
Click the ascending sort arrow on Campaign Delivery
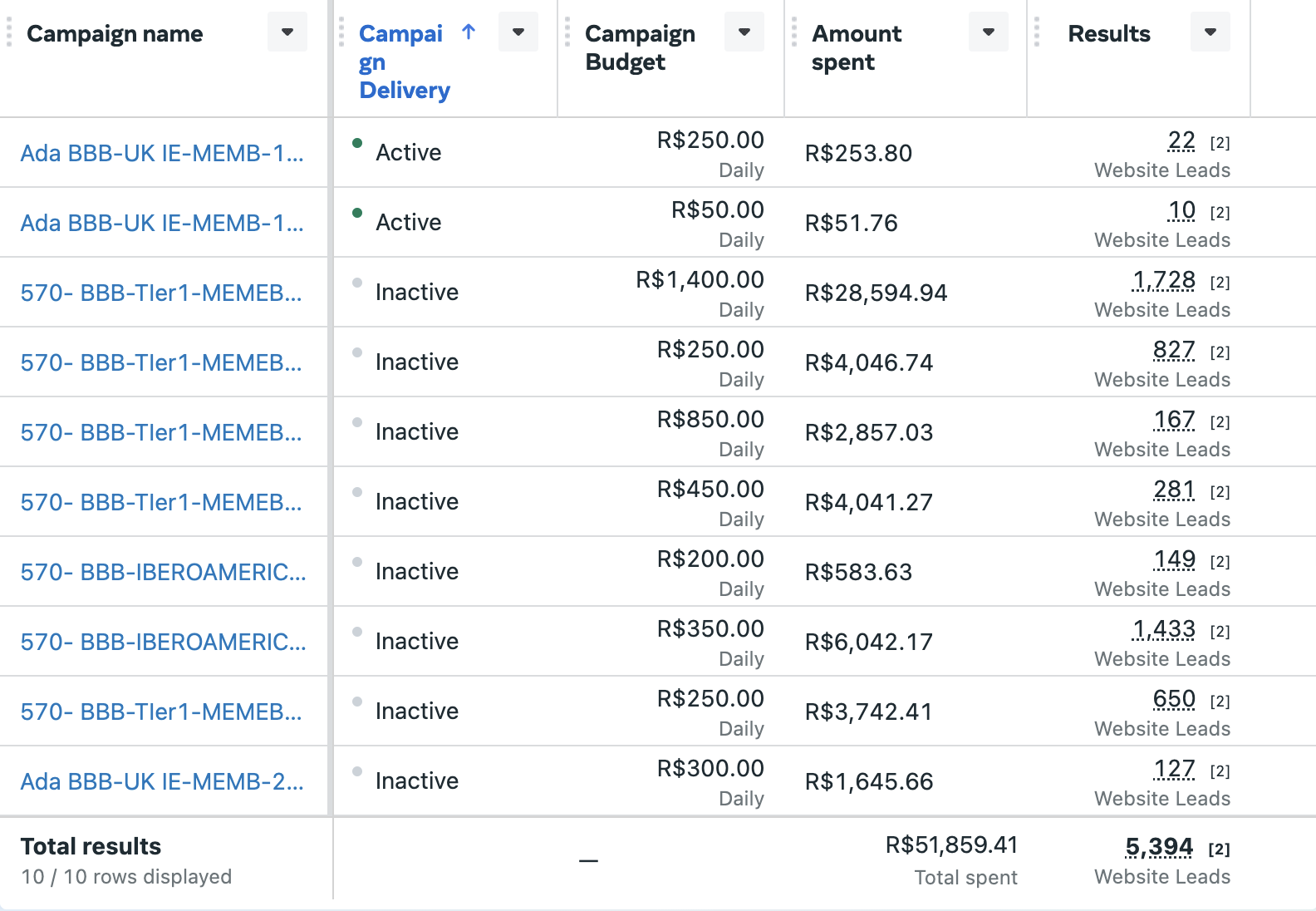469,32
